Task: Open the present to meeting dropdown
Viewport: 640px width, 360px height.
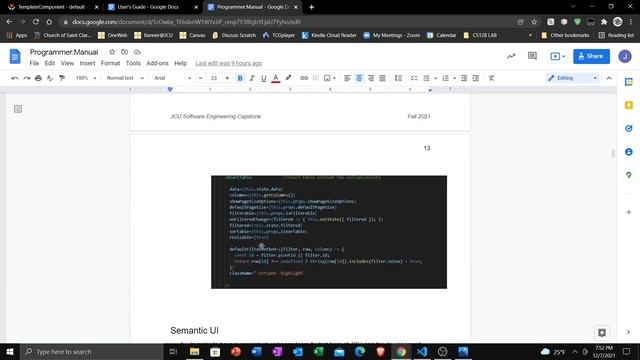Action: (x=558, y=56)
